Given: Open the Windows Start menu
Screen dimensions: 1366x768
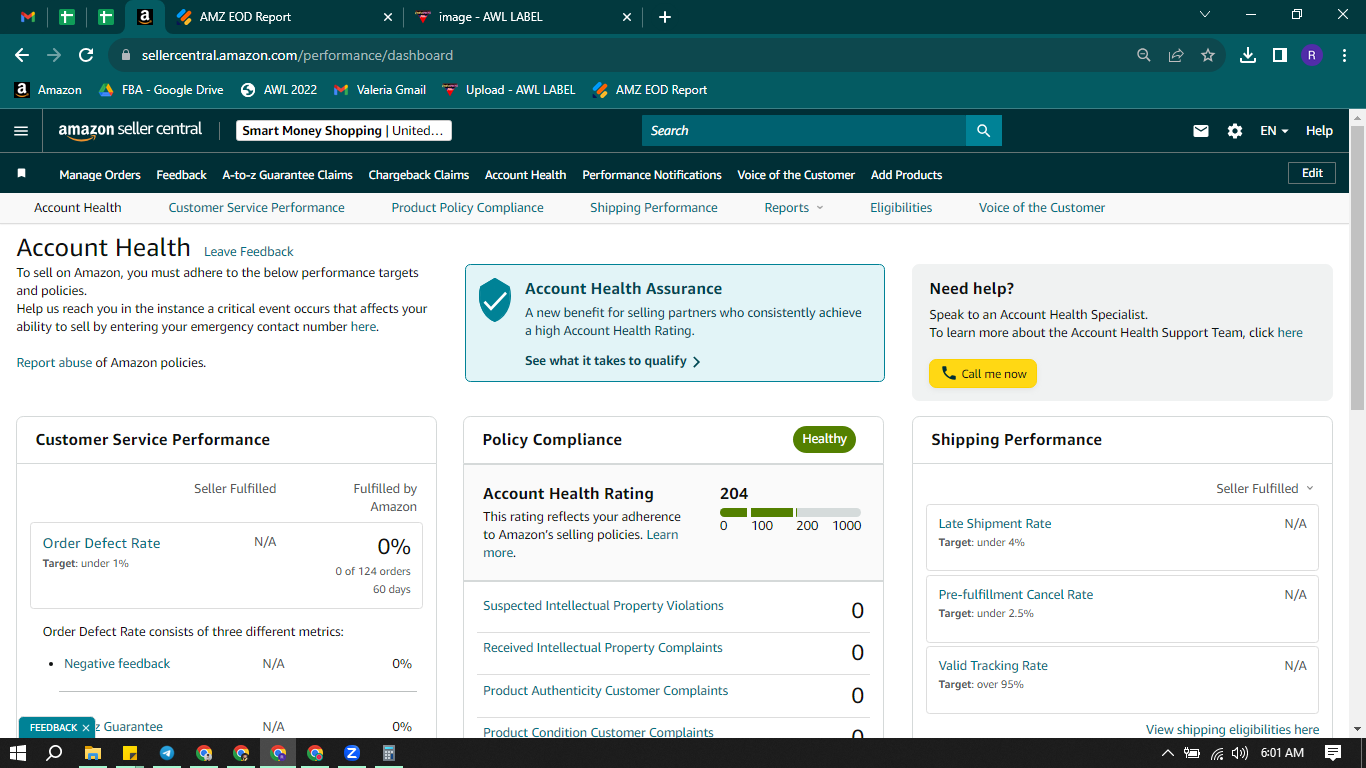Looking at the screenshot, I should tap(17, 753).
